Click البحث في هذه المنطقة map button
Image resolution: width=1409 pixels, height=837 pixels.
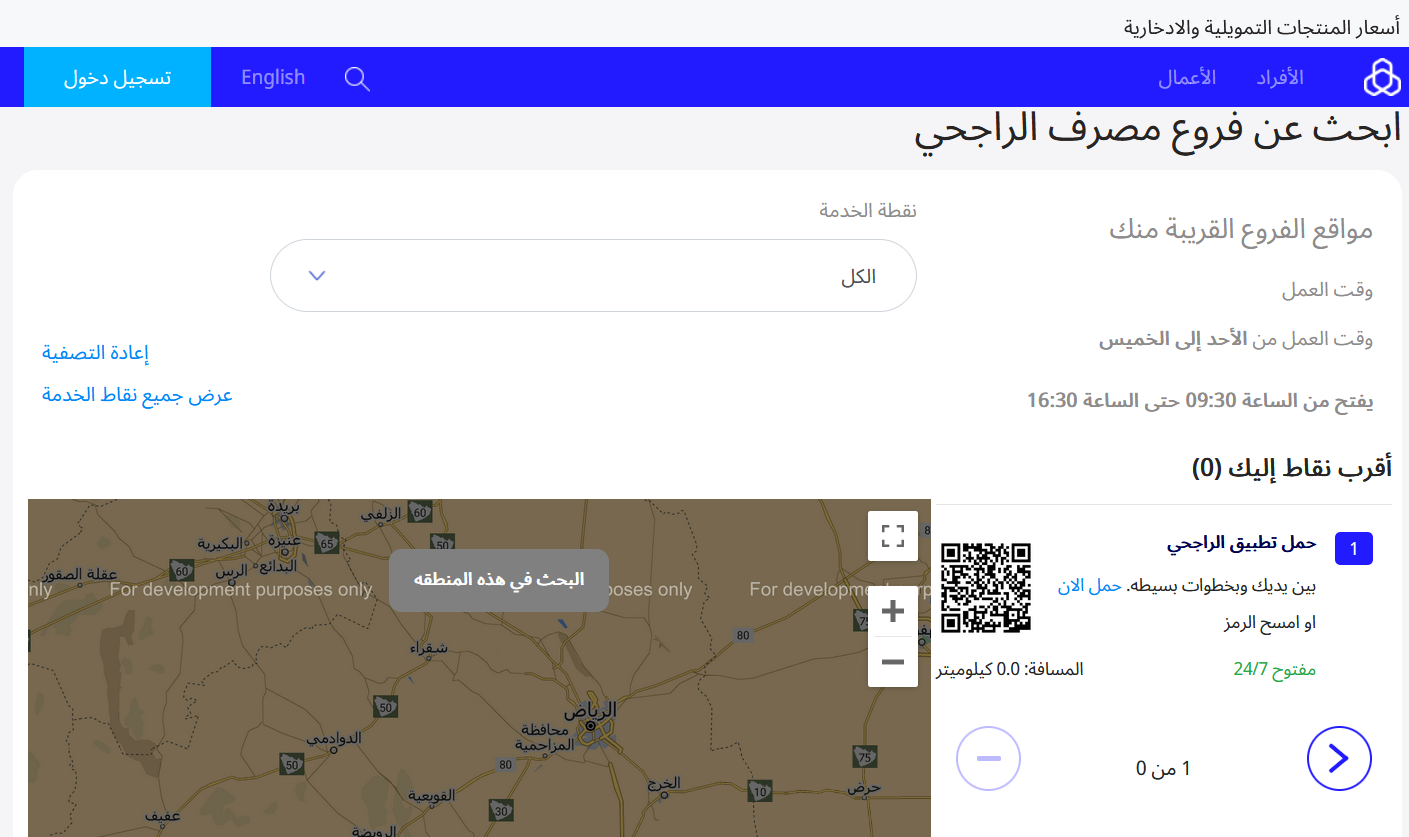pos(499,580)
